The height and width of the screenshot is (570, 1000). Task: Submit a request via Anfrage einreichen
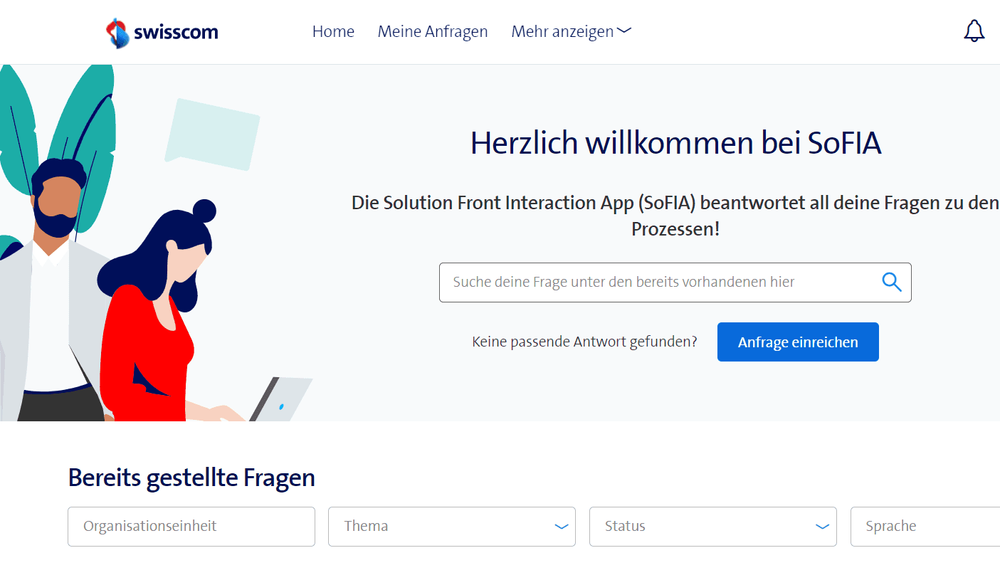tap(798, 342)
